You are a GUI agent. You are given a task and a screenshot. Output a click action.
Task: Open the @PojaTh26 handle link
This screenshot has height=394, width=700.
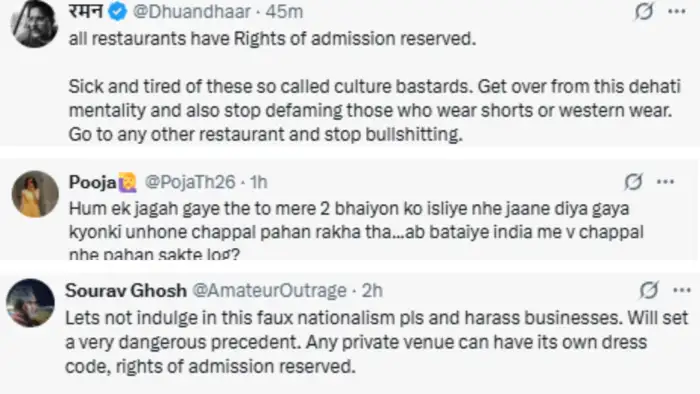pos(190,182)
